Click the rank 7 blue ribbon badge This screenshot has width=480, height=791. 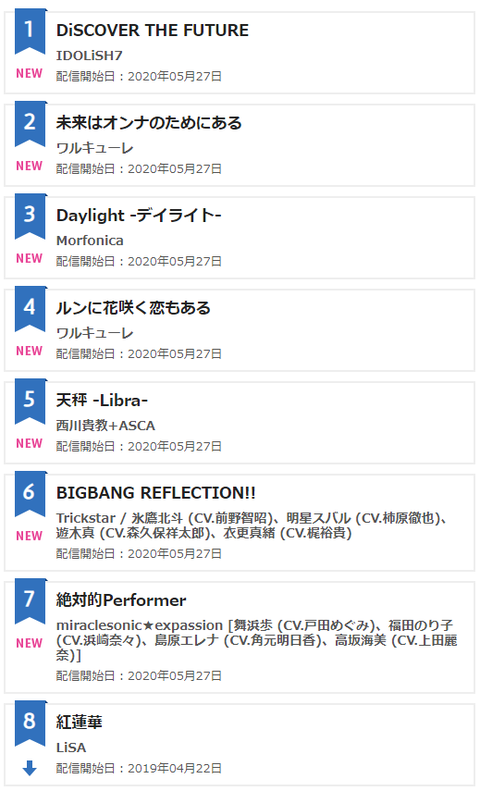pos(30,601)
